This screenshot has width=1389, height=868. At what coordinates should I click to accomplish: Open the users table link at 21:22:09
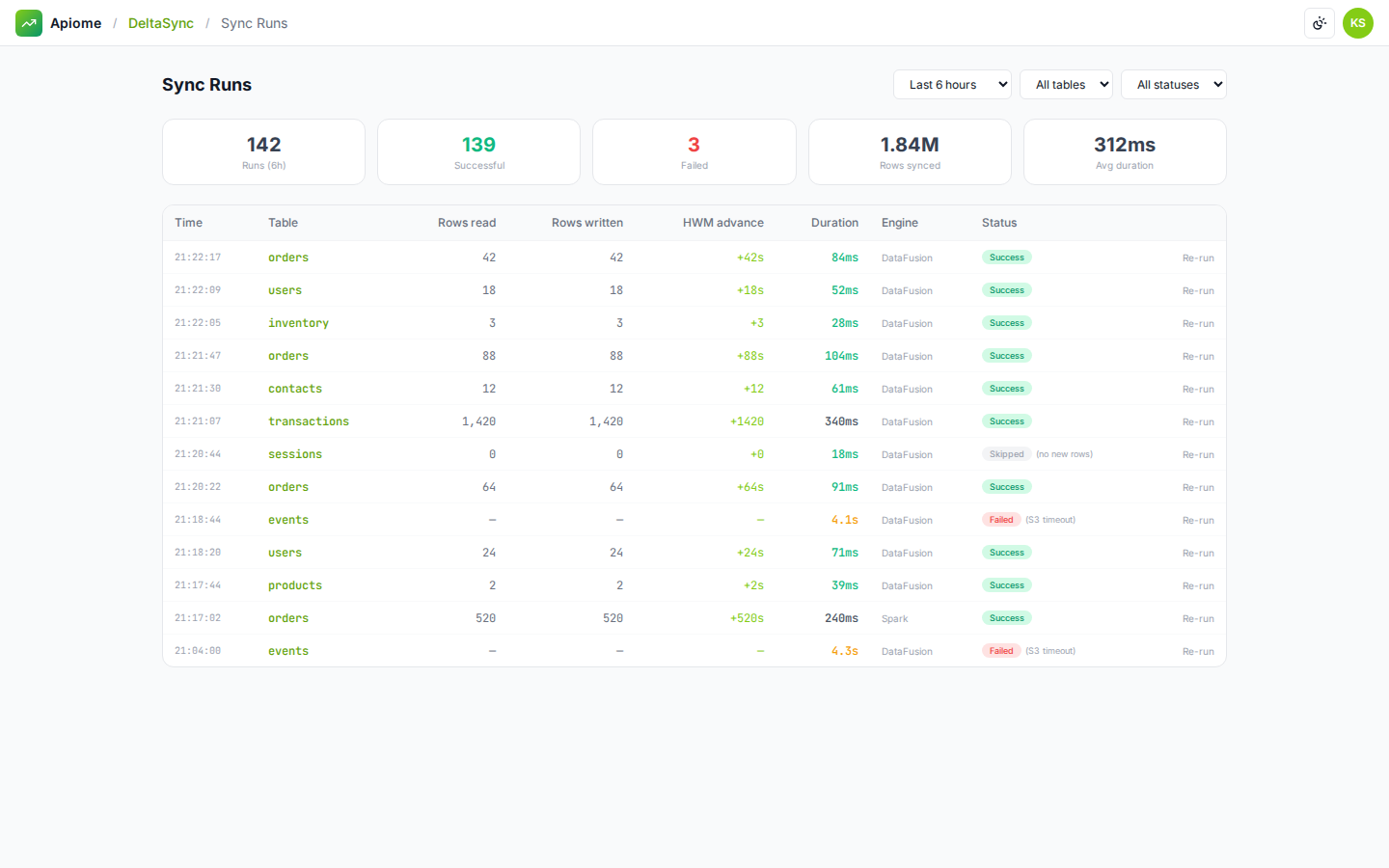click(285, 290)
